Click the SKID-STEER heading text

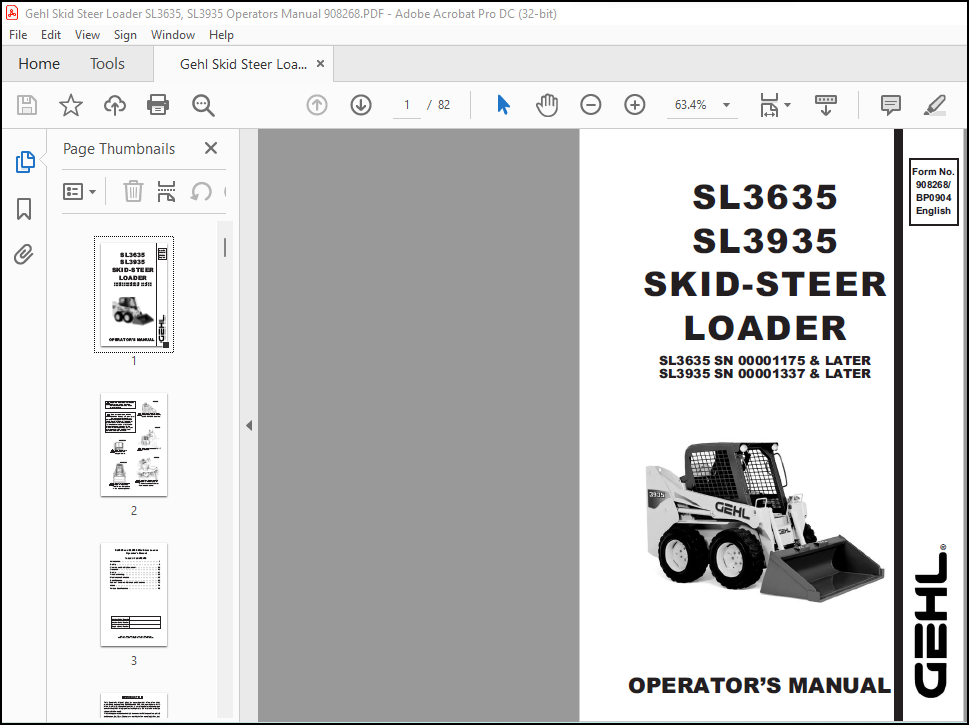765,284
